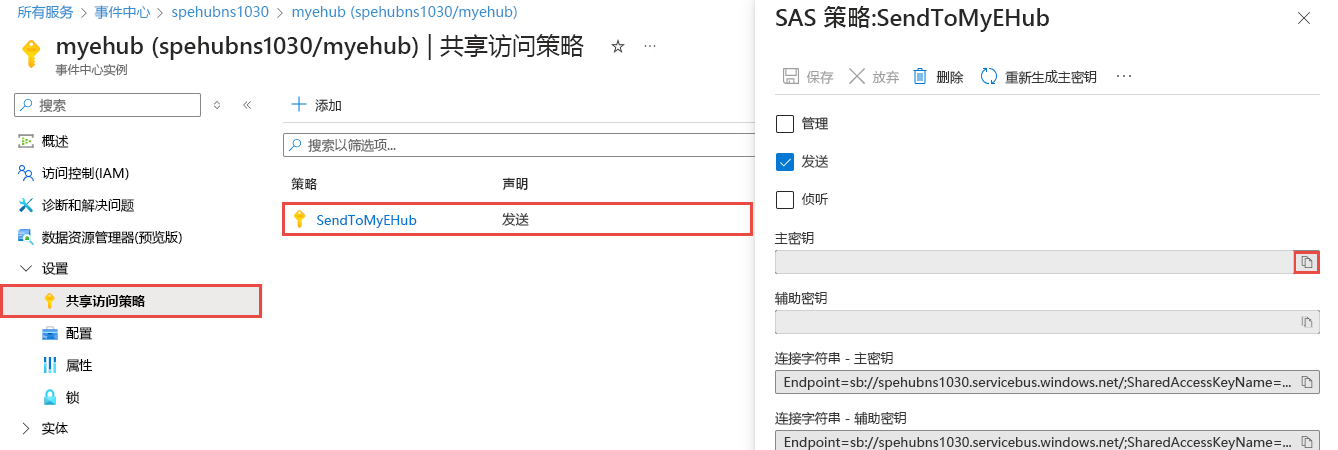Open the SendToMyEHub policy link
This screenshot has height=450, width=1338.
click(366, 220)
